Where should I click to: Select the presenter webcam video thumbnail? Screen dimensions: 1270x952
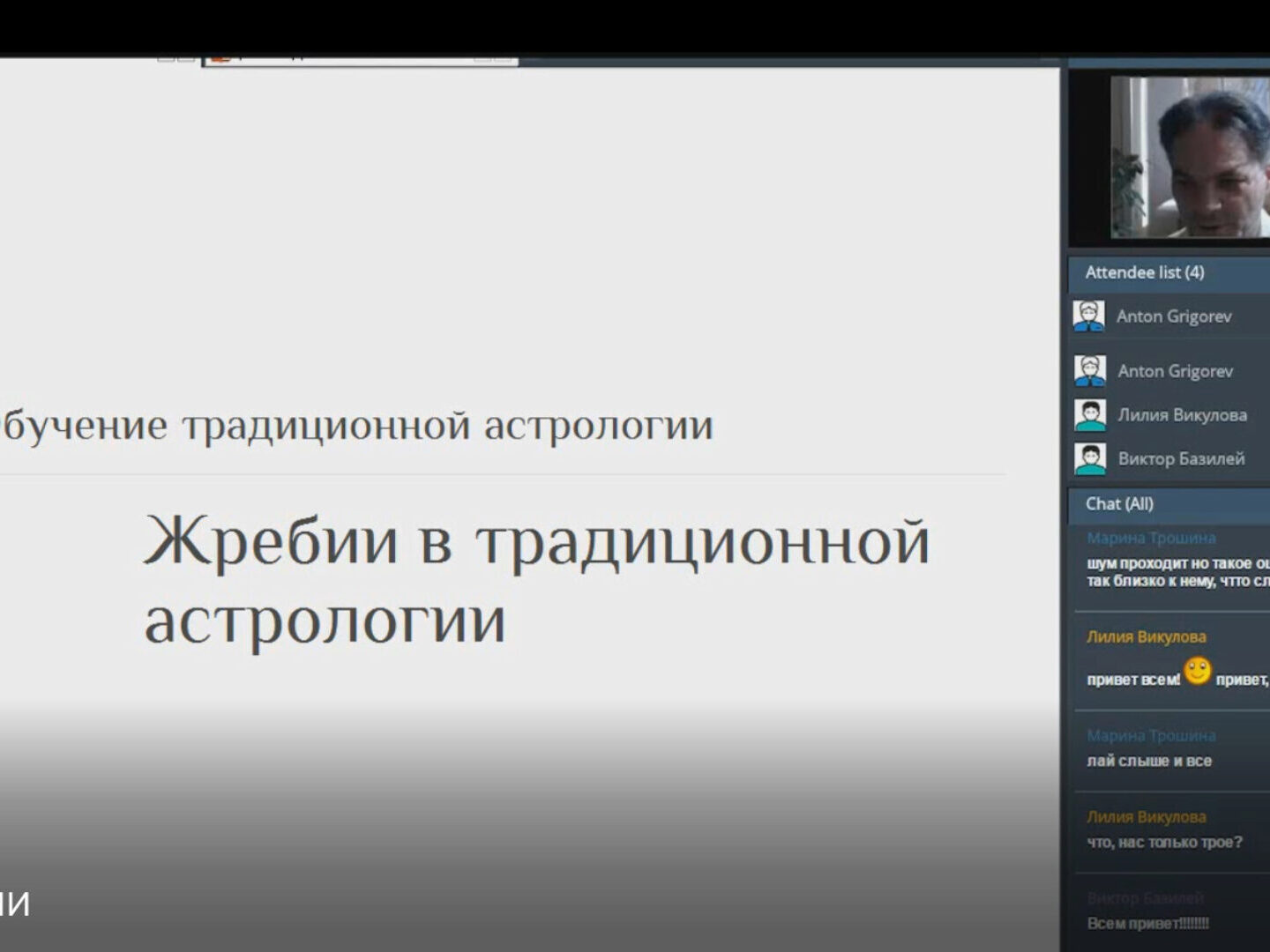point(1187,157)
